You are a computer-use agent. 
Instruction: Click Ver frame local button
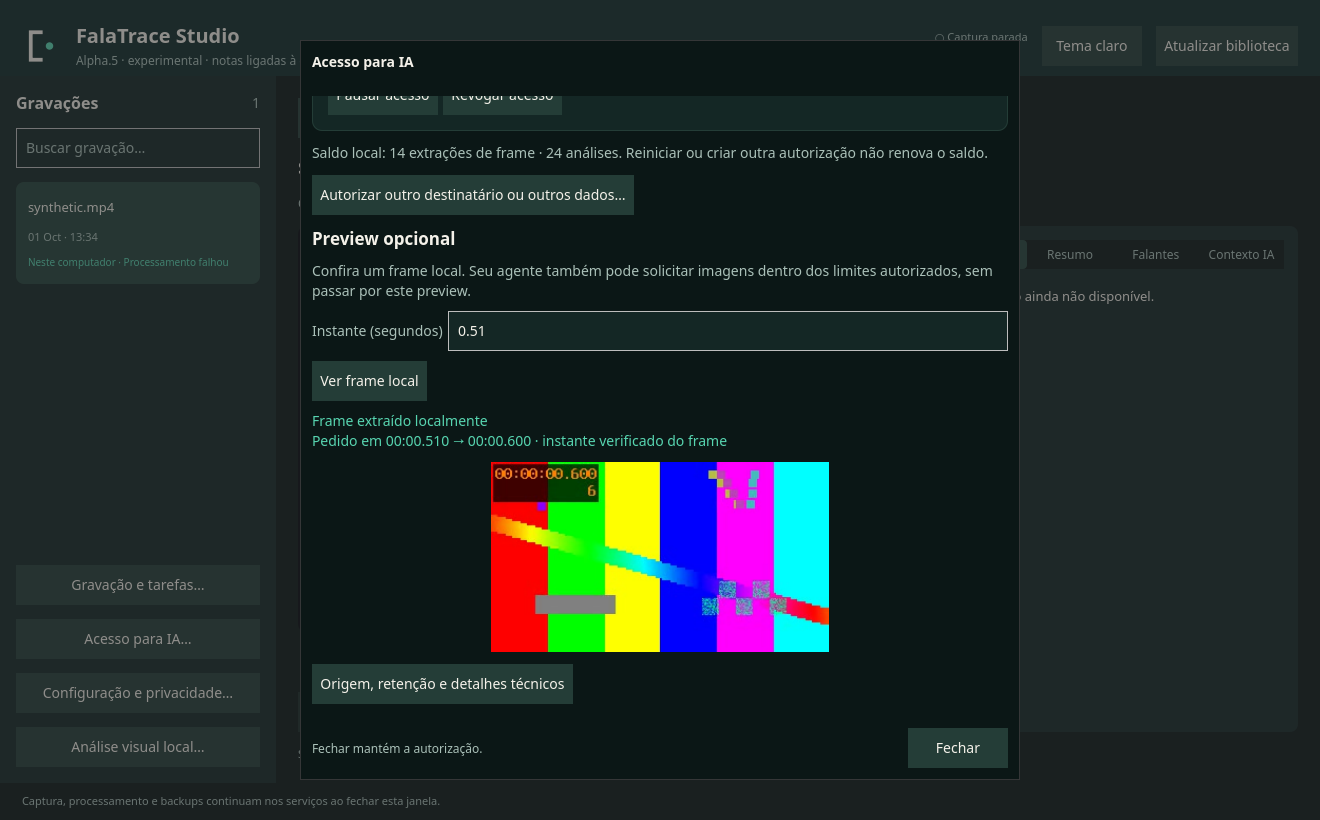369,381
